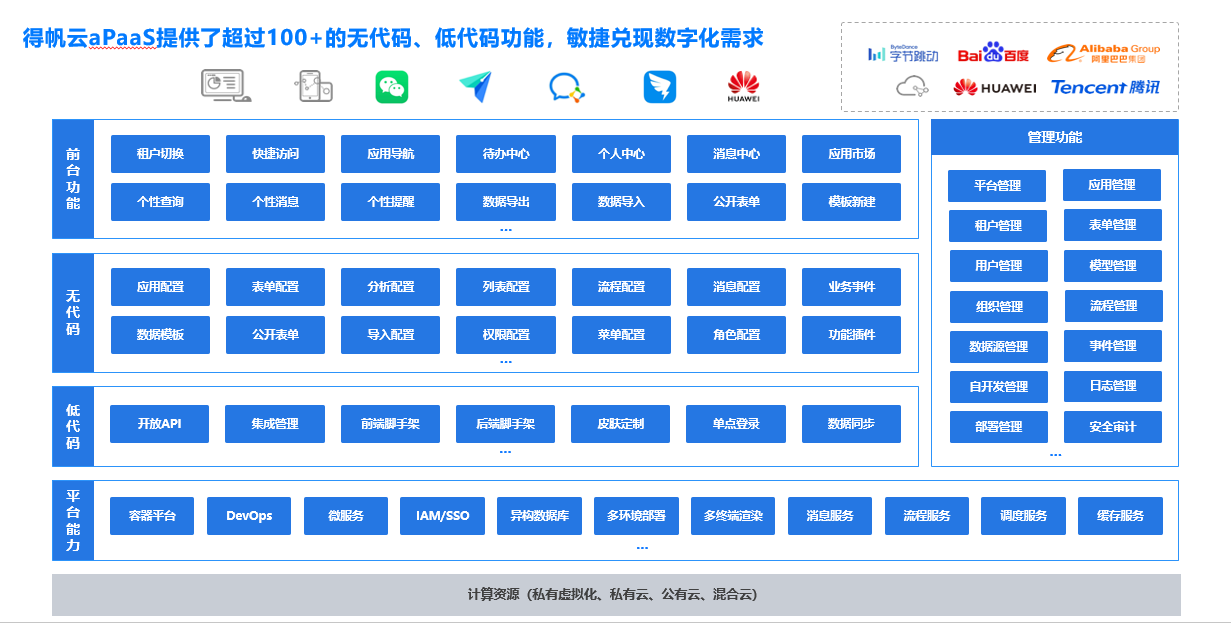Select the WeCom chat bubble icon

[x=565, y=87]
